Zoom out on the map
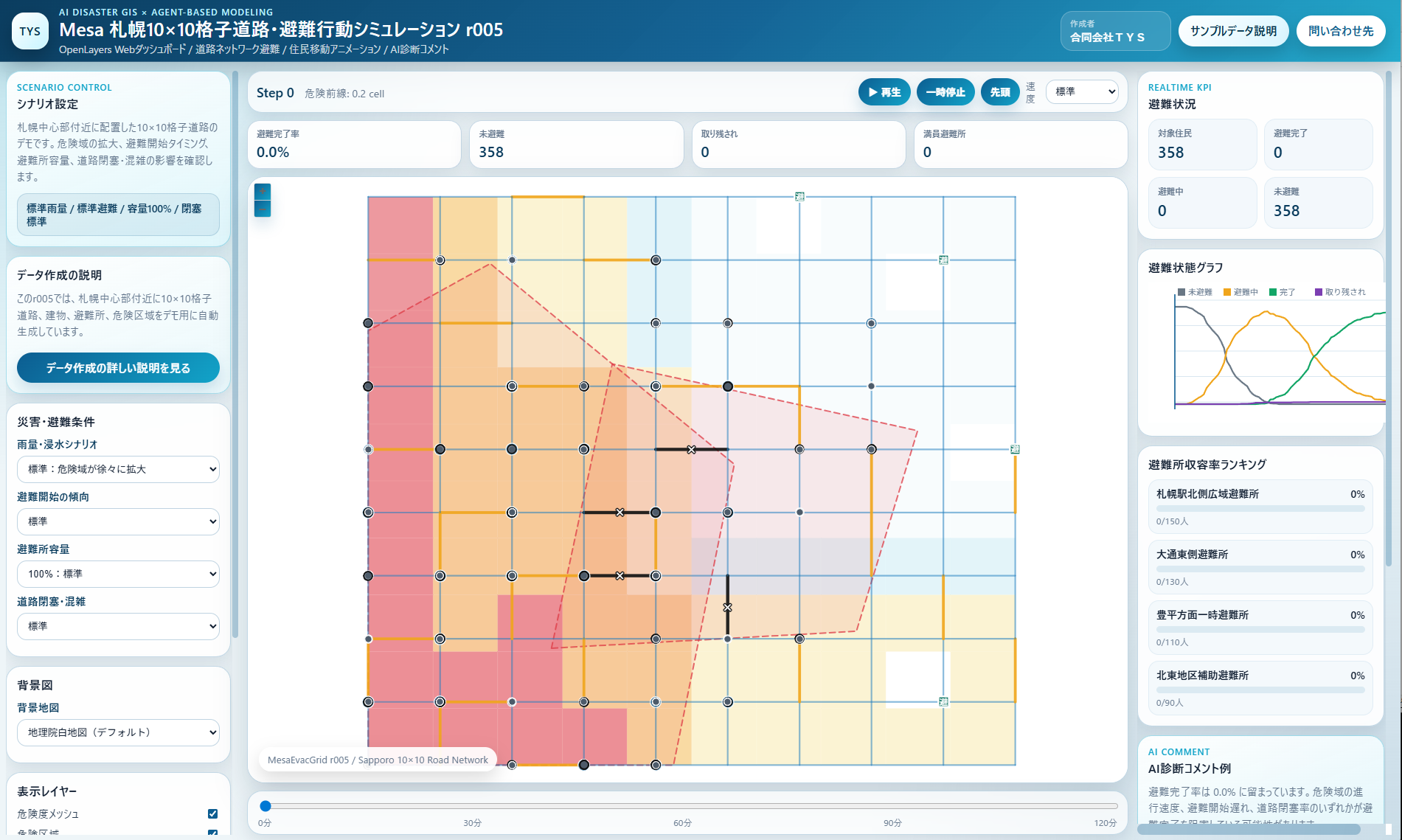 263,209
